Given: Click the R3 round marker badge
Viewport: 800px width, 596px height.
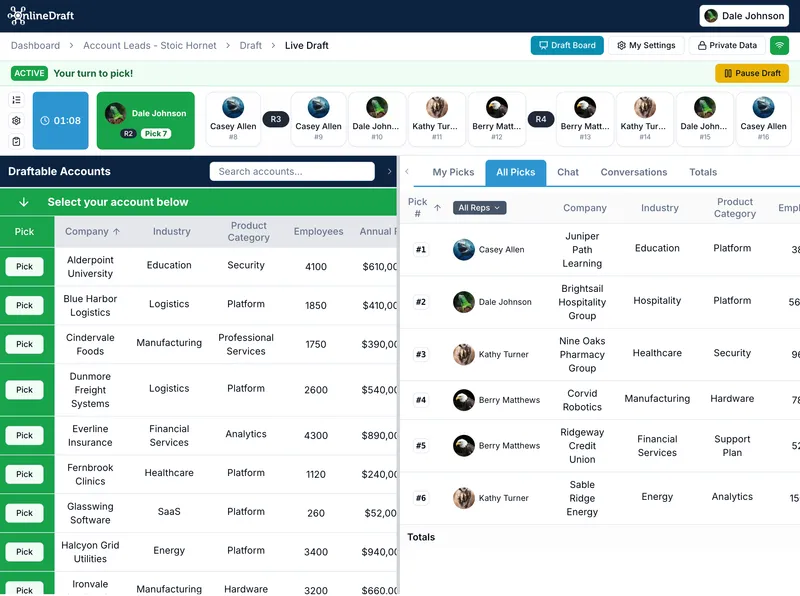Looking at the screenshot, I should [x=276, y=119].
